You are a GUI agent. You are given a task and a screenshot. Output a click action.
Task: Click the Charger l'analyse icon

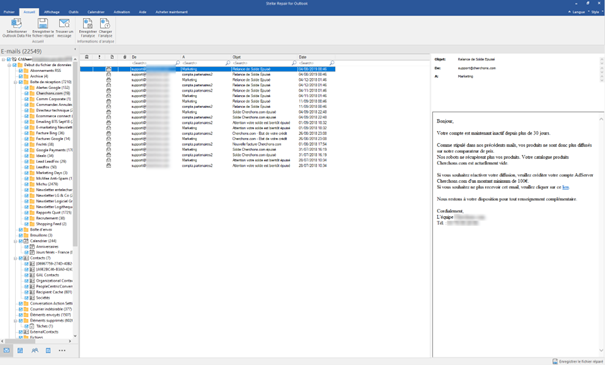point(105,23)
